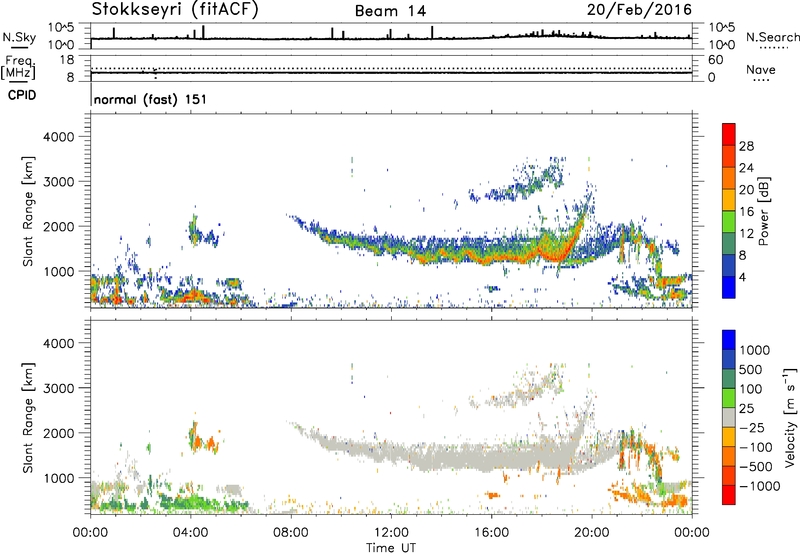Click the '16' power colorbar tick
This screenshot has width=800, height=554.
746,212
